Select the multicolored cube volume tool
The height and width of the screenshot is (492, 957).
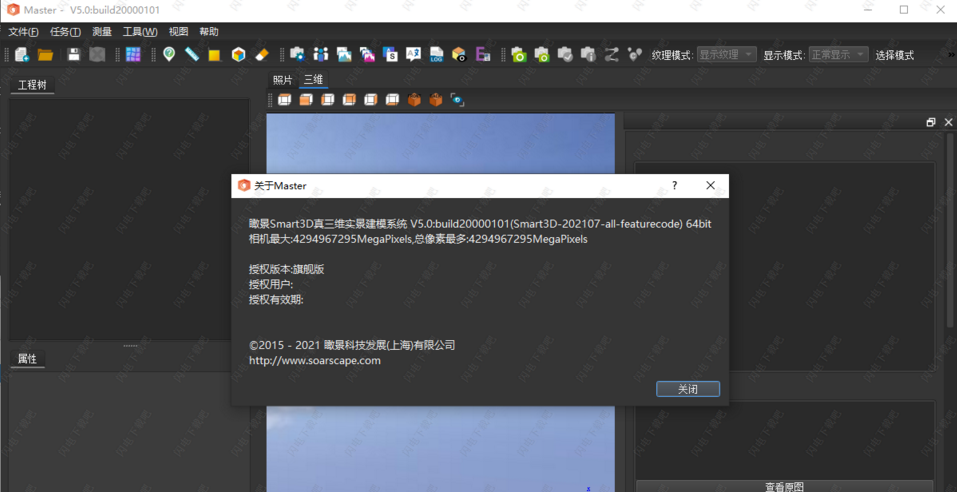238,55
